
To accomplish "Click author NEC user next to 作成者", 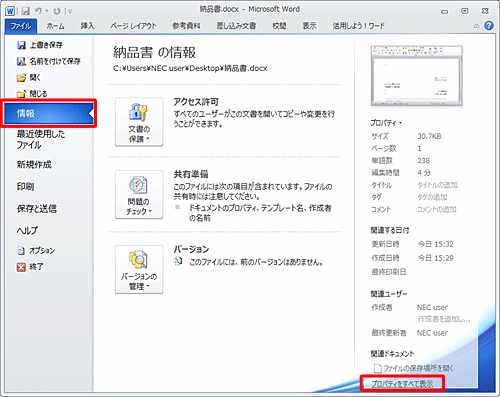I will point(432,307).
